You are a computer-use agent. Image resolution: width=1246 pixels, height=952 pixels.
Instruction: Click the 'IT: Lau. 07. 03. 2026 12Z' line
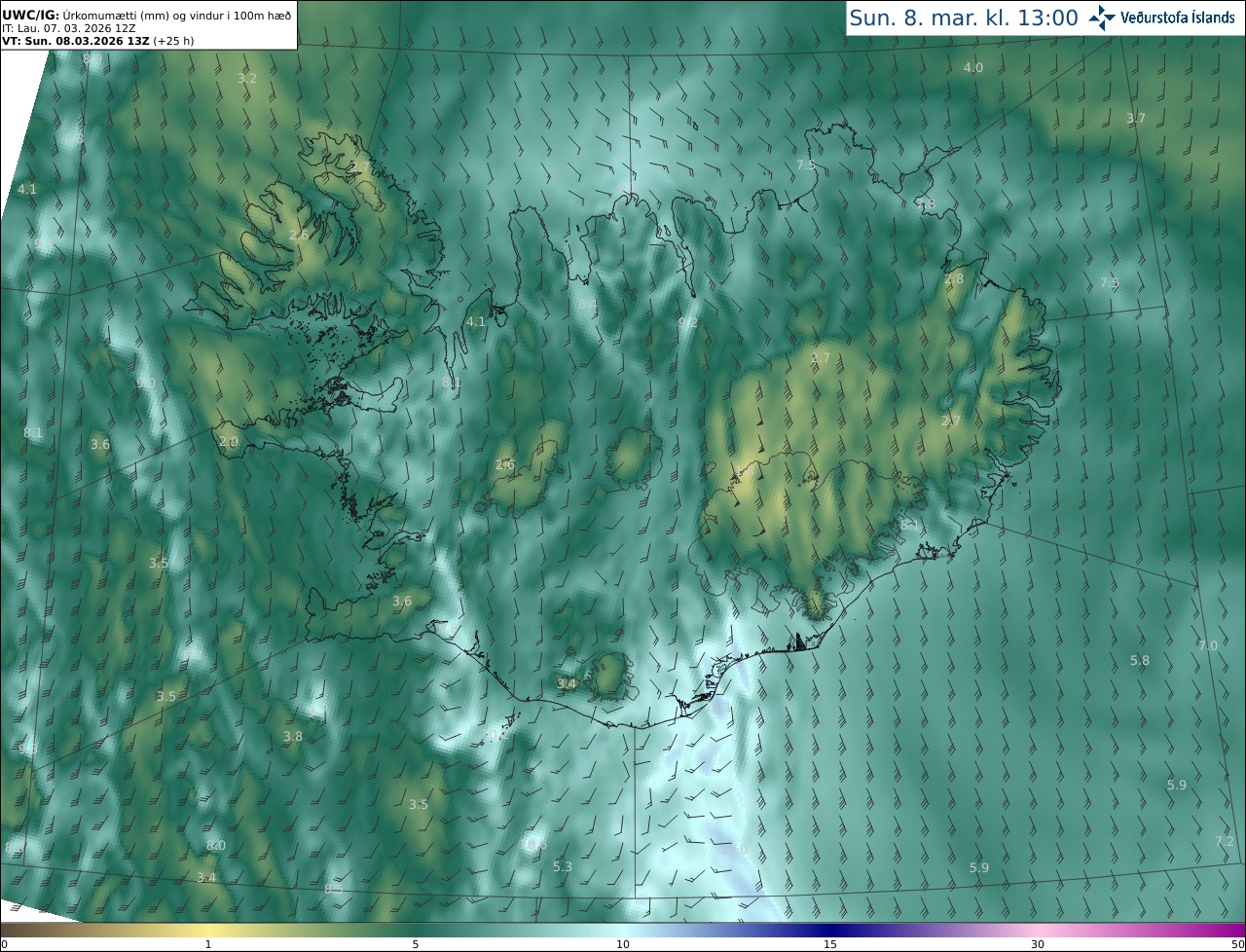click(x=68, y=28)
